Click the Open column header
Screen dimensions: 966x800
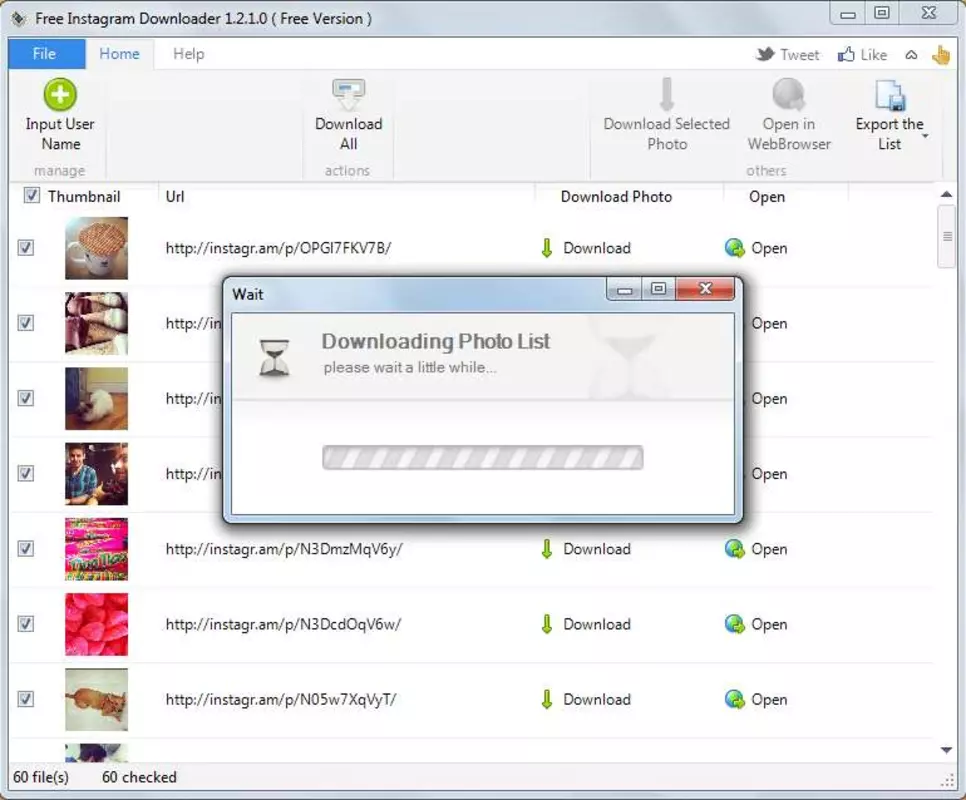767,197
